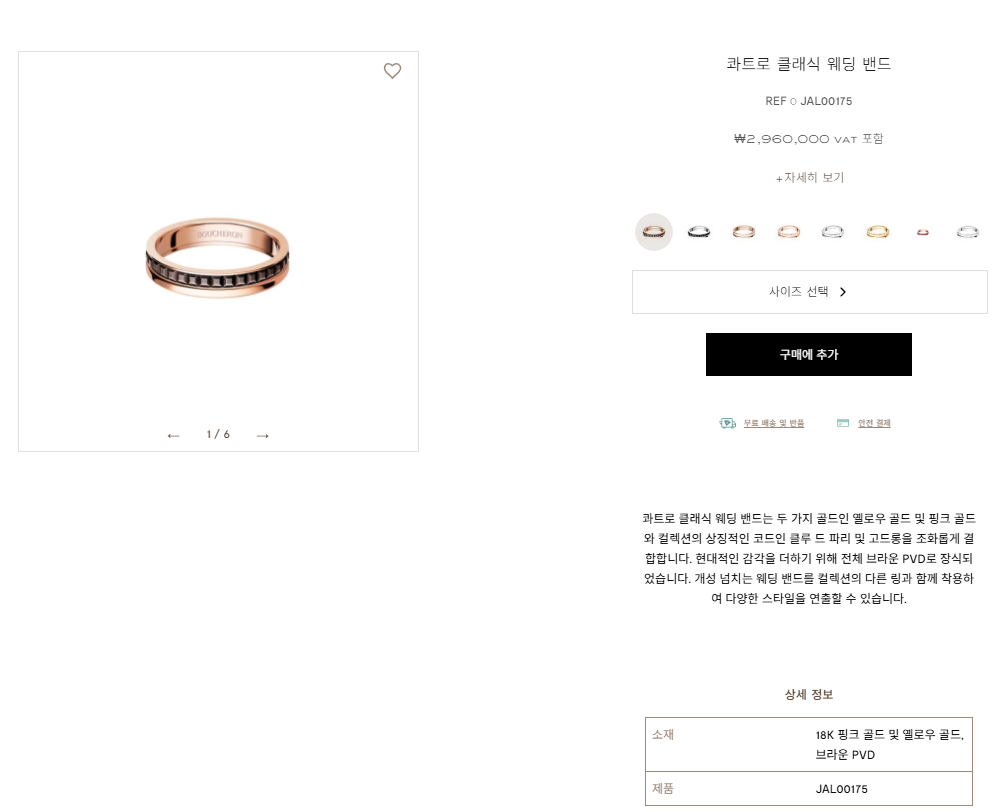Select the pink gold with brown PVD variant
Viewport: 992px width, 812px height.
click(x=654, y=232)
